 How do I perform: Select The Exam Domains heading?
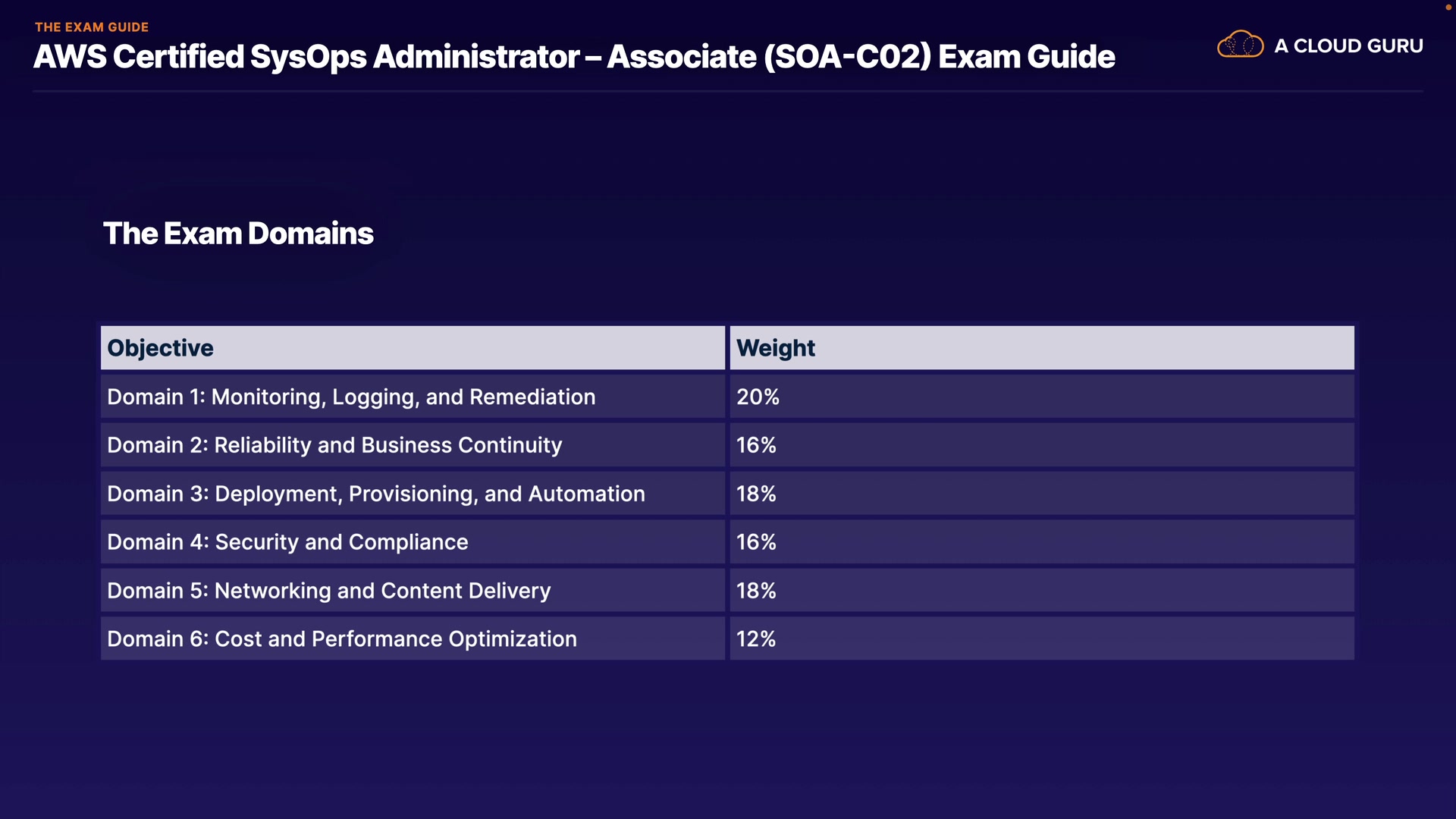pos(238,234)
